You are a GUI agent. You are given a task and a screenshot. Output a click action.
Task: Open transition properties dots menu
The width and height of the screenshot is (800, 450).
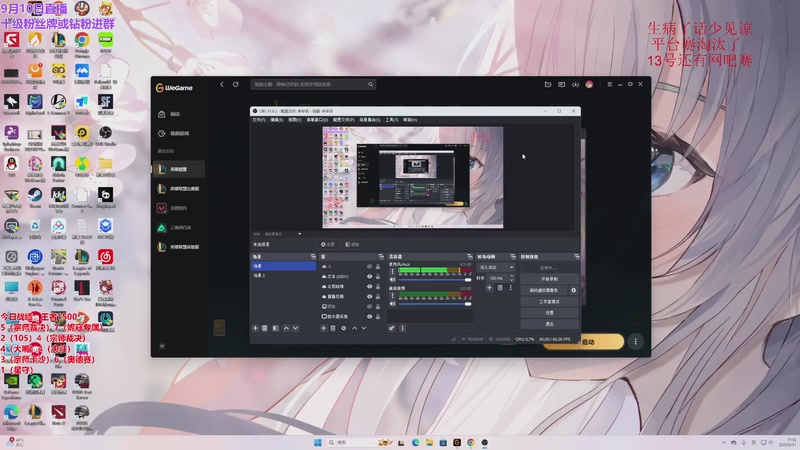pyautogui.click(x=511, y=288)
